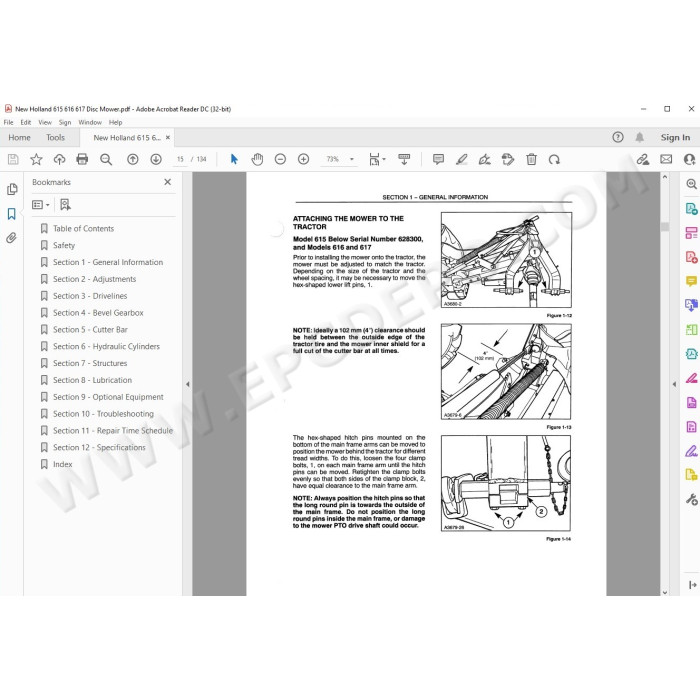Add a comment sticky note
Viewport: 700px width, 700px height.
tap(438, 159)
